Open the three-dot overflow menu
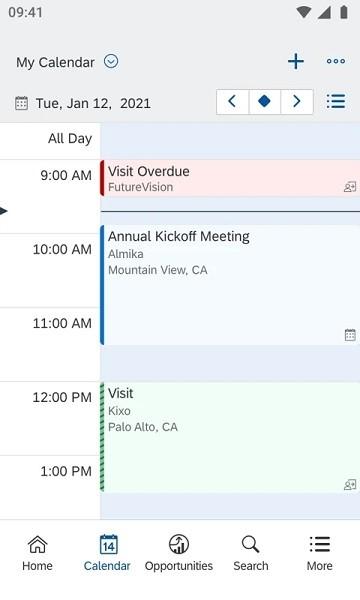 [336, 61]
